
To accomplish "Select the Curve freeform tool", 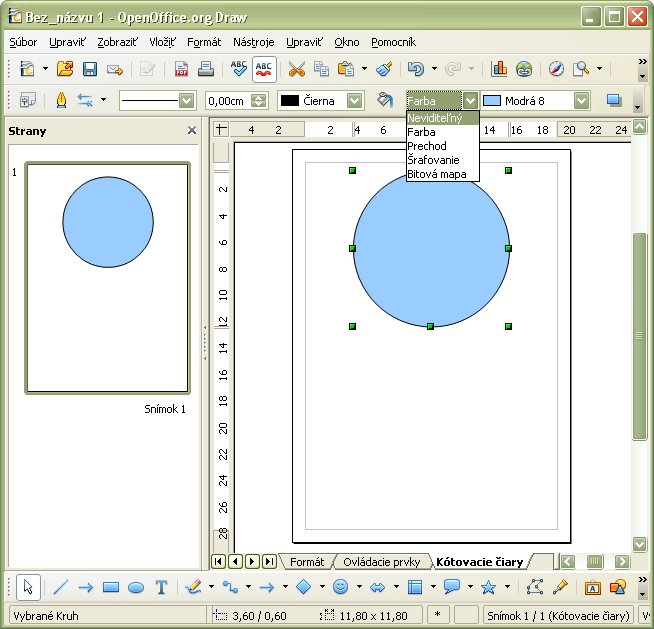I will (193, 587).
